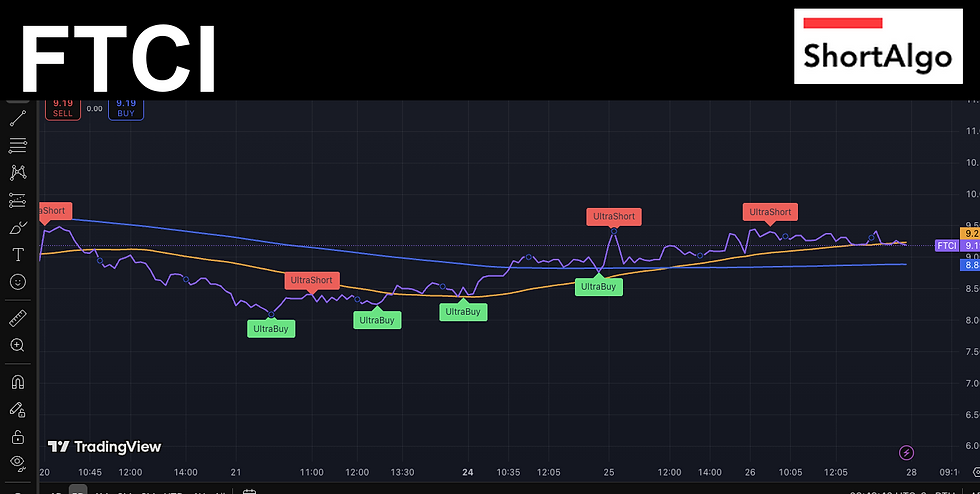
Task: Select UltraShort label on day 26
Action: tap(770, 212)
